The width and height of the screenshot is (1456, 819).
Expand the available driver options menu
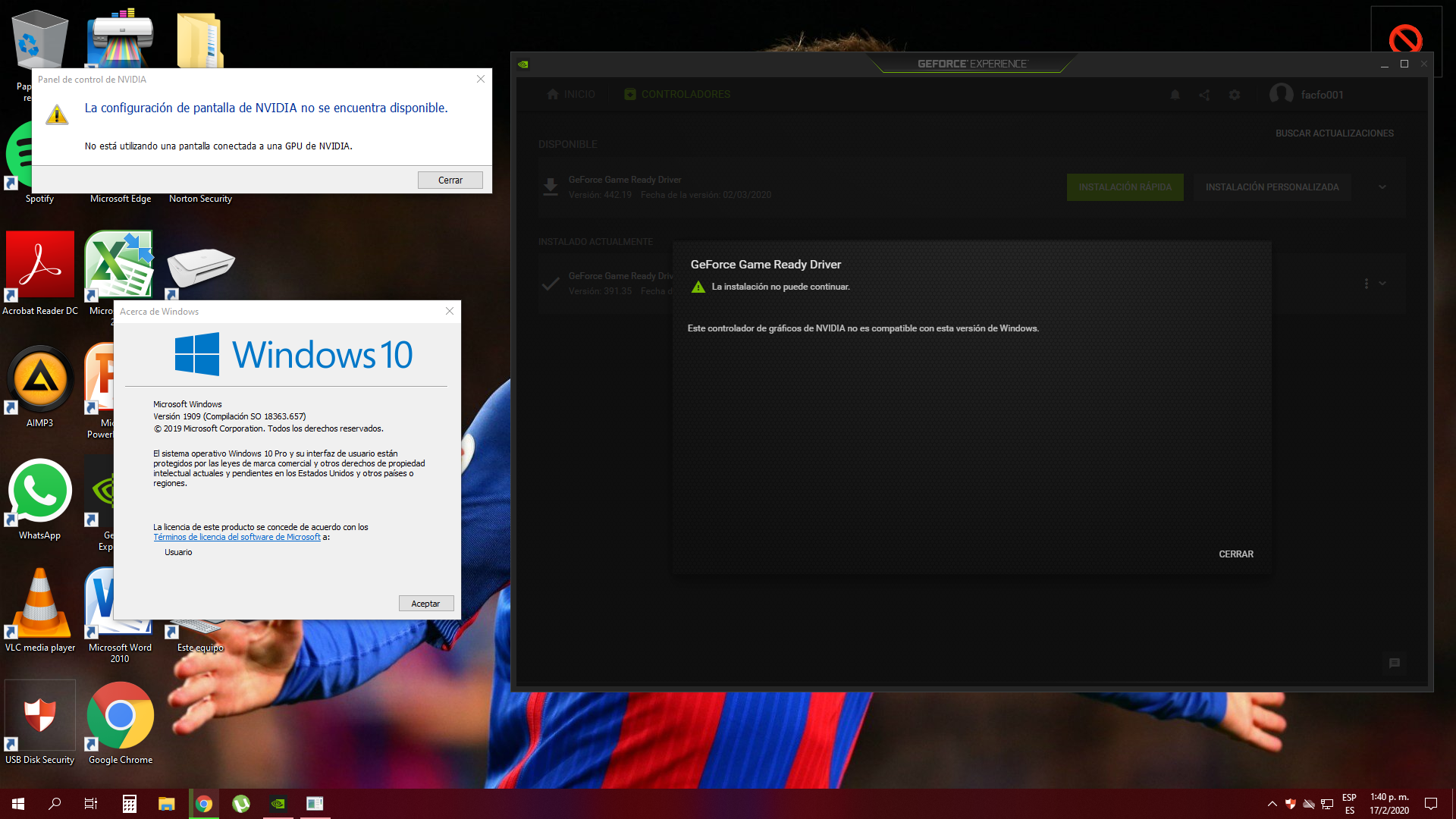point(1383,187)
